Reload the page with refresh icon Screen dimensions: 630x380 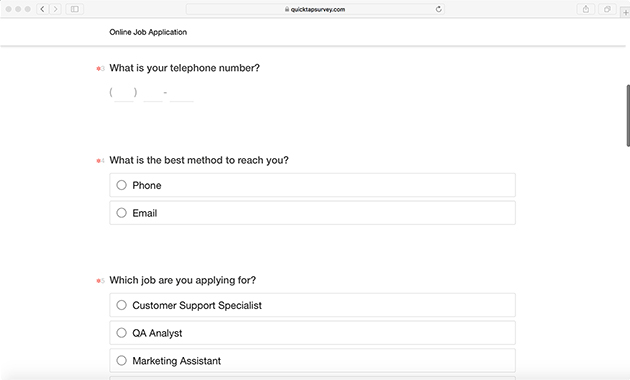[439, 9]
